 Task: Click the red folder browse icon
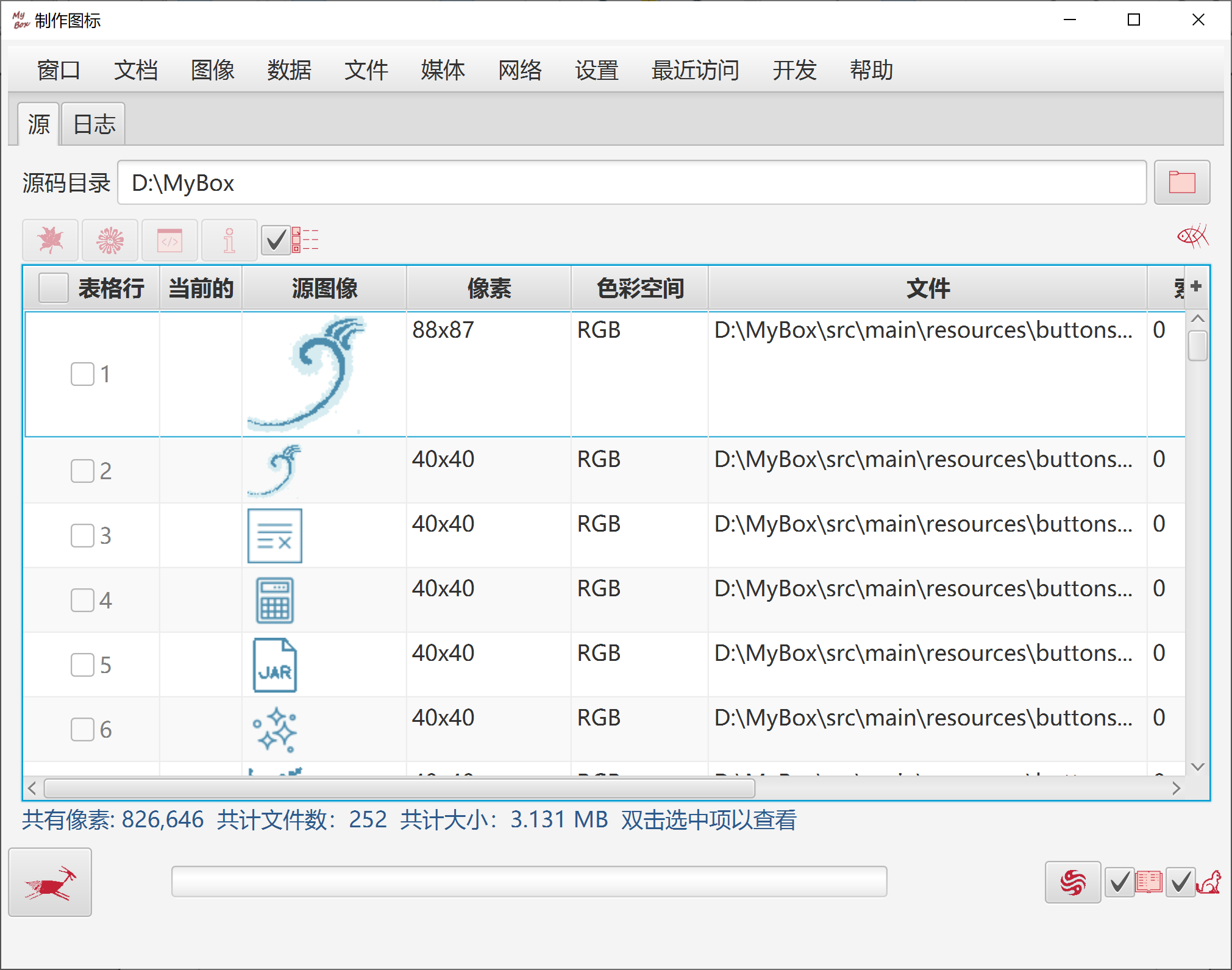(1181, 182)
